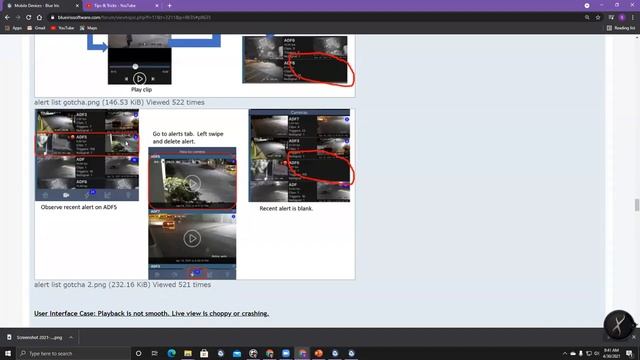Image resolution: width=640 pixels, height=360 pixels.
Task: Open the Reading list panel
Action: (621, 28)
